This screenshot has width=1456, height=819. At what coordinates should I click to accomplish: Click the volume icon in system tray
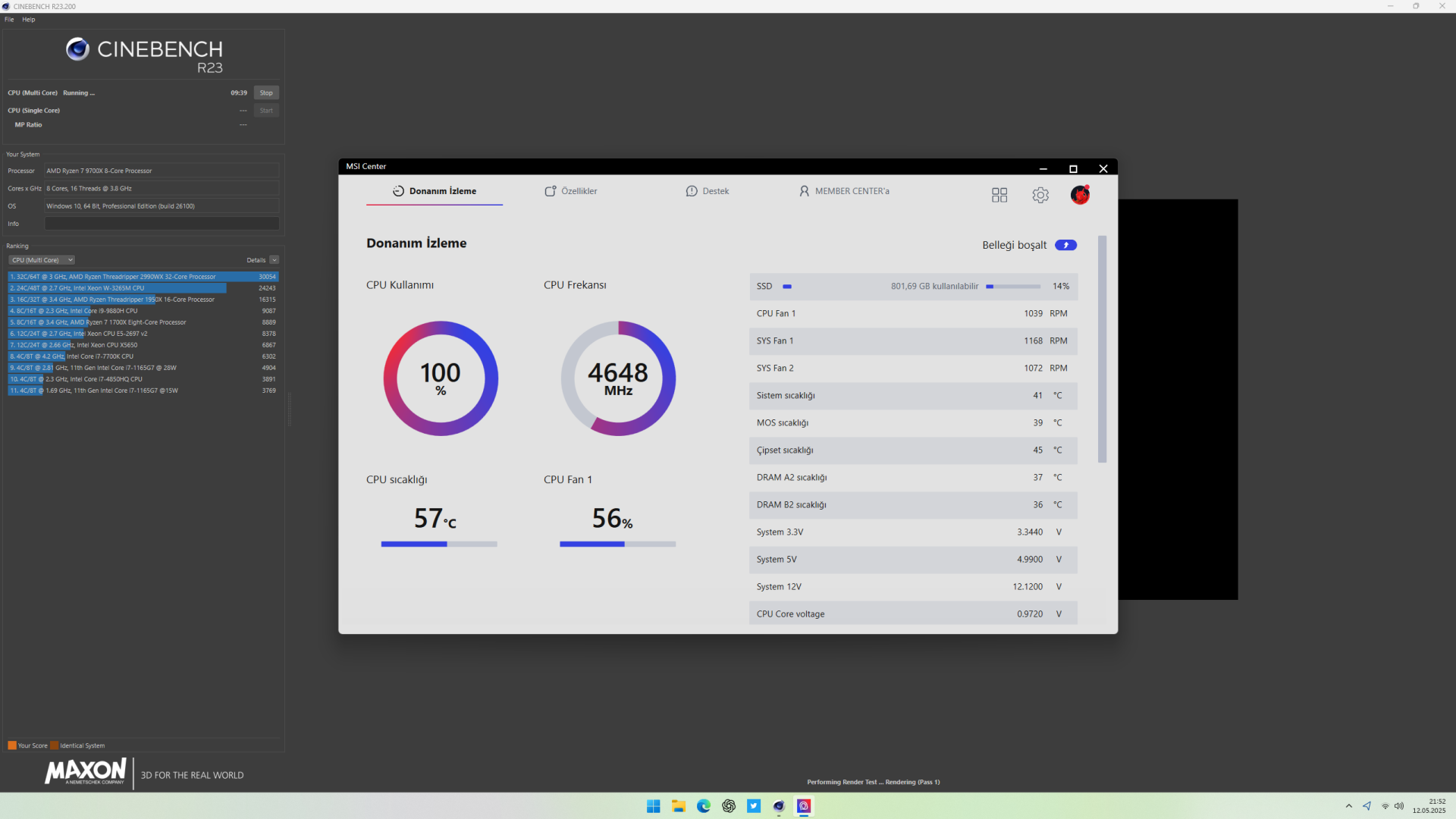1399,806
